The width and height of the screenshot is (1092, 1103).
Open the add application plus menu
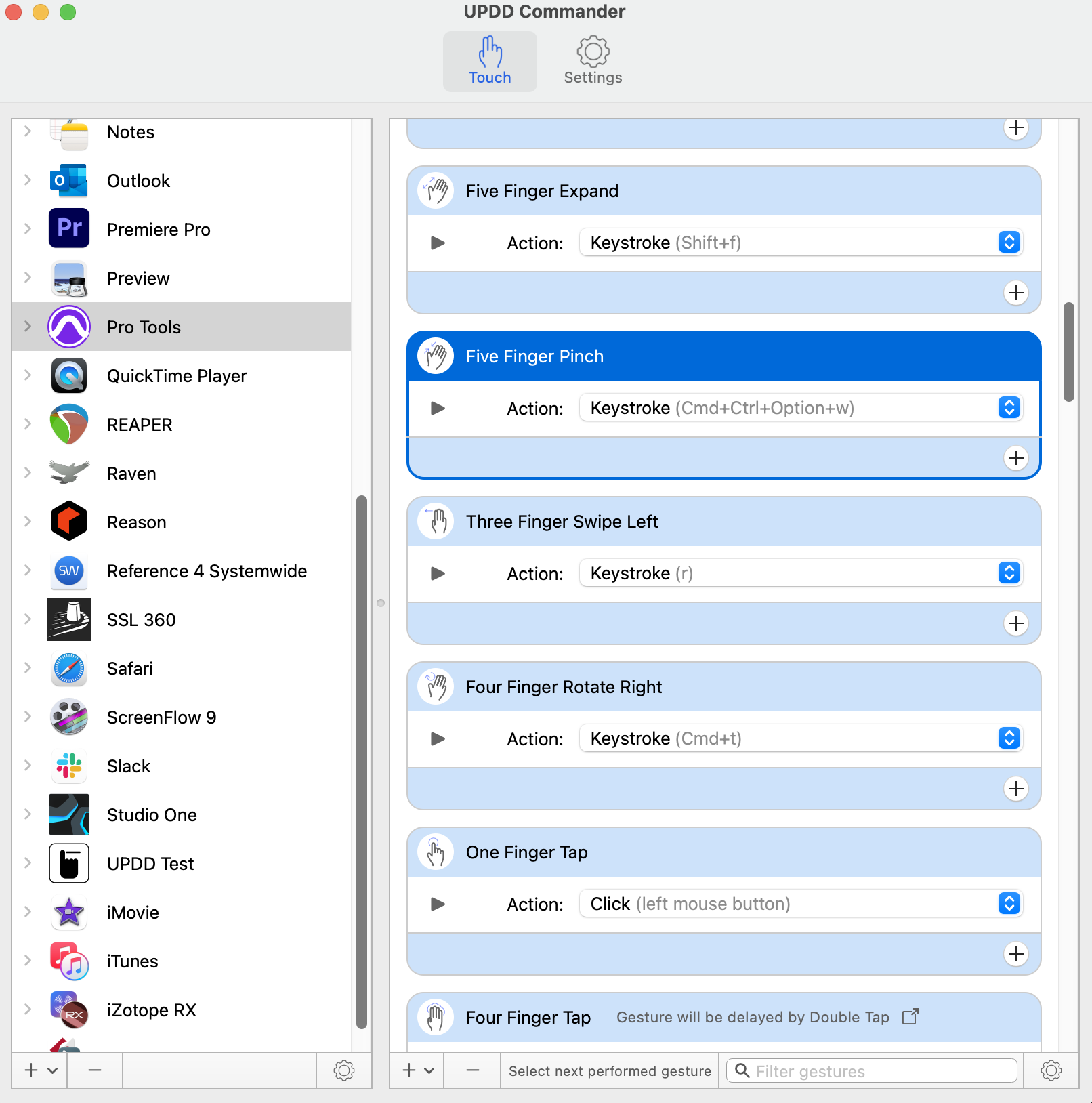click(x=40, y=1070)
